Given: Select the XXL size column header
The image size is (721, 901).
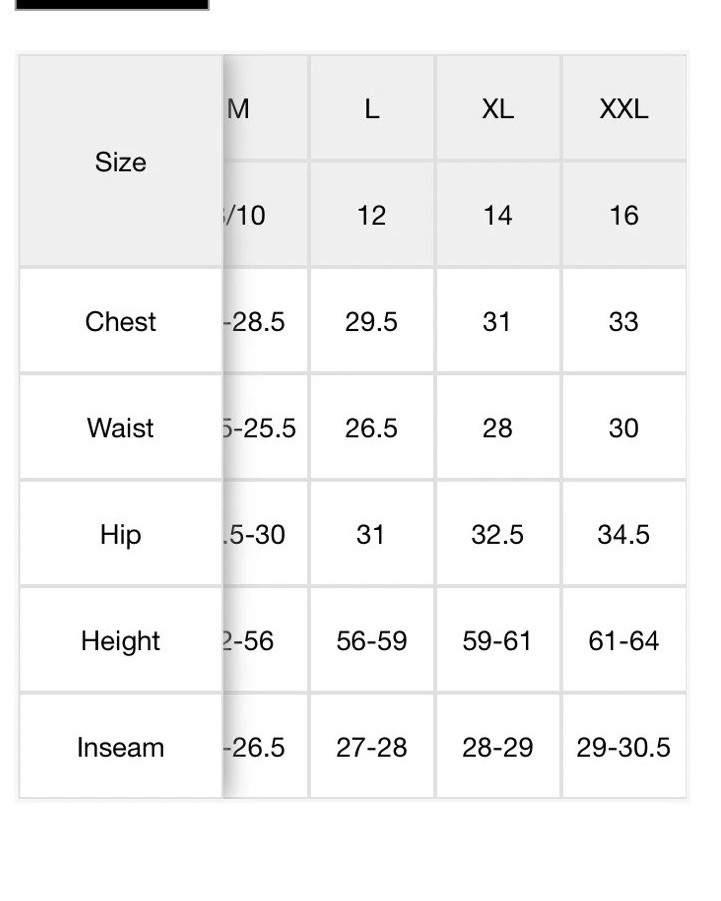Looking at the screenshot, I should click(624, 108).
